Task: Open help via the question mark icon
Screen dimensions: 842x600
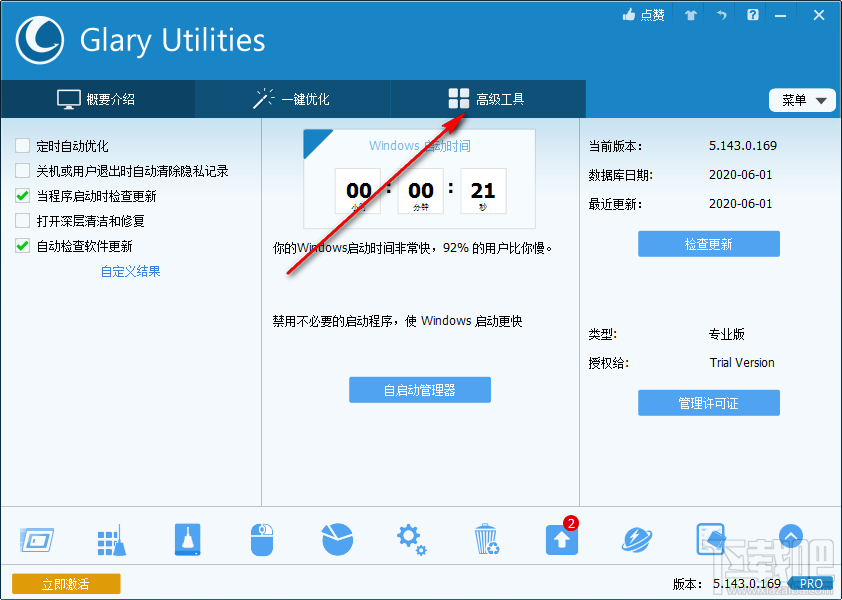Action: (x=754, y=14)
